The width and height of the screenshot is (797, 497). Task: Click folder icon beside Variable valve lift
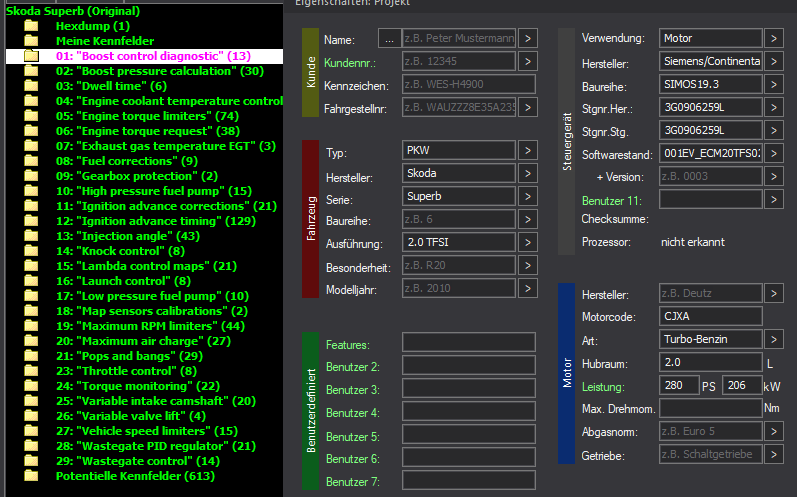point(31,416)
